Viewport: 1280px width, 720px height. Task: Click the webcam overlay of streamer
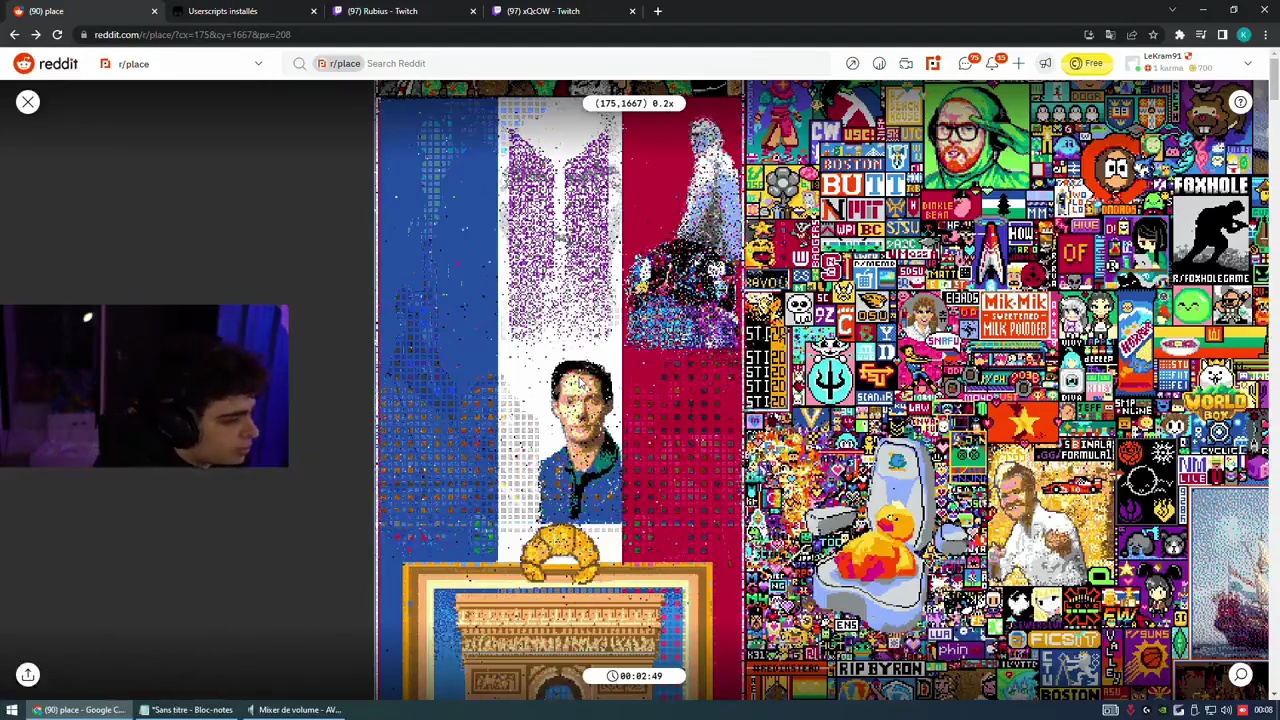[144, 386]
